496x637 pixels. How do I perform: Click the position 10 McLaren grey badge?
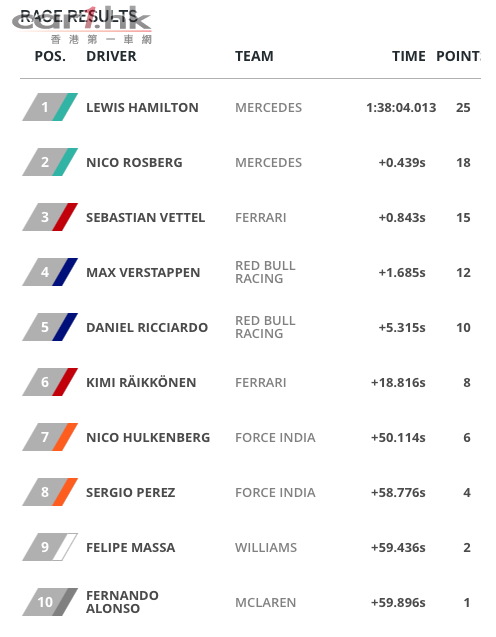pos(50,602)
